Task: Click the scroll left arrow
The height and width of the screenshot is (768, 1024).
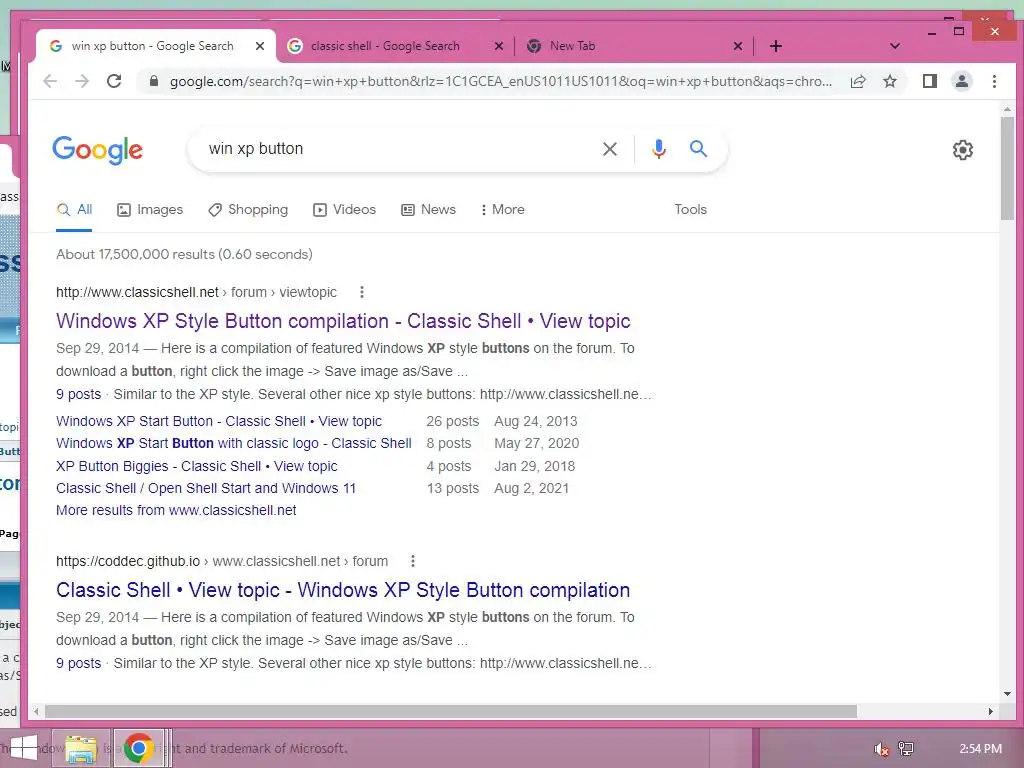Action: 37,711
